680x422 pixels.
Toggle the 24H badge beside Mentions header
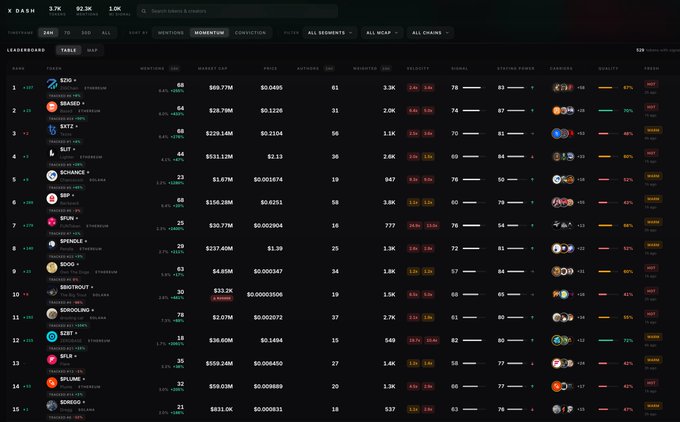tap(174, 69)
